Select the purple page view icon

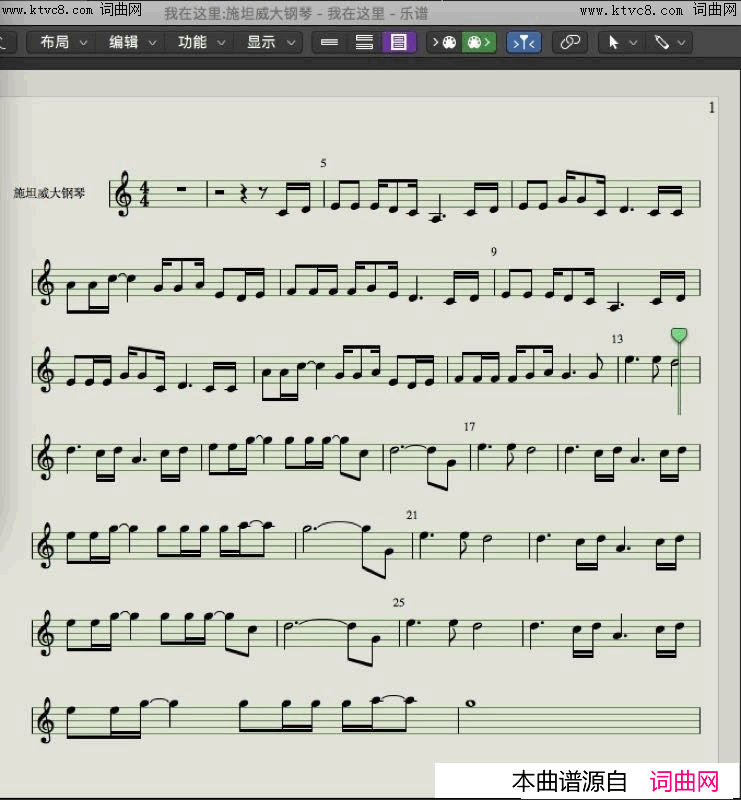[399, 42]
